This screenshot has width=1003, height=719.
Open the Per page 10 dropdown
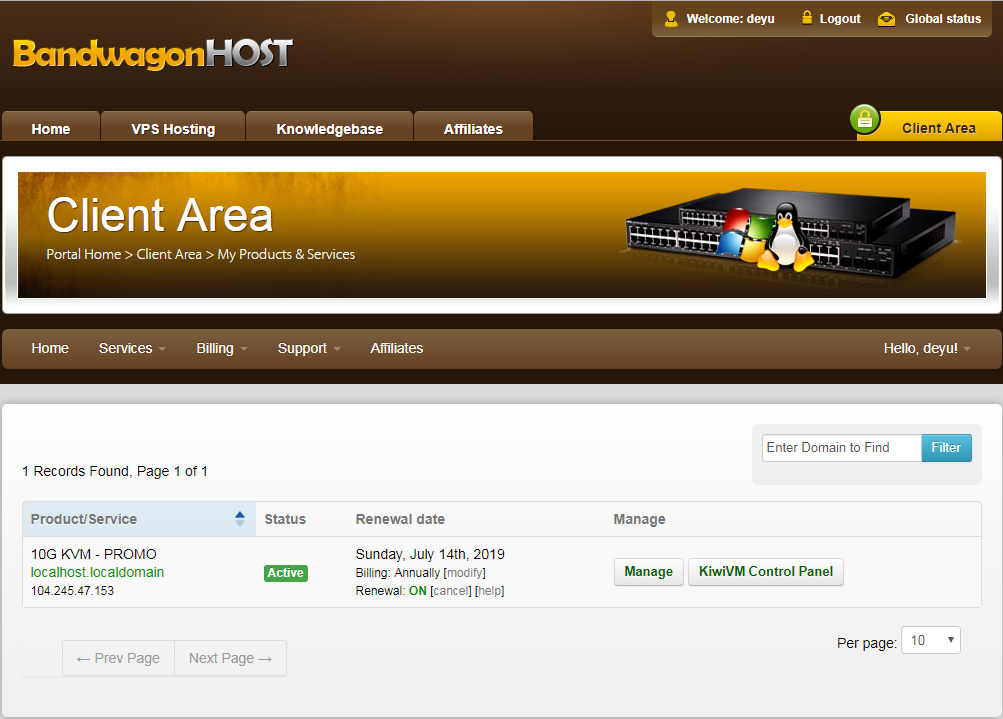(931, 640)
